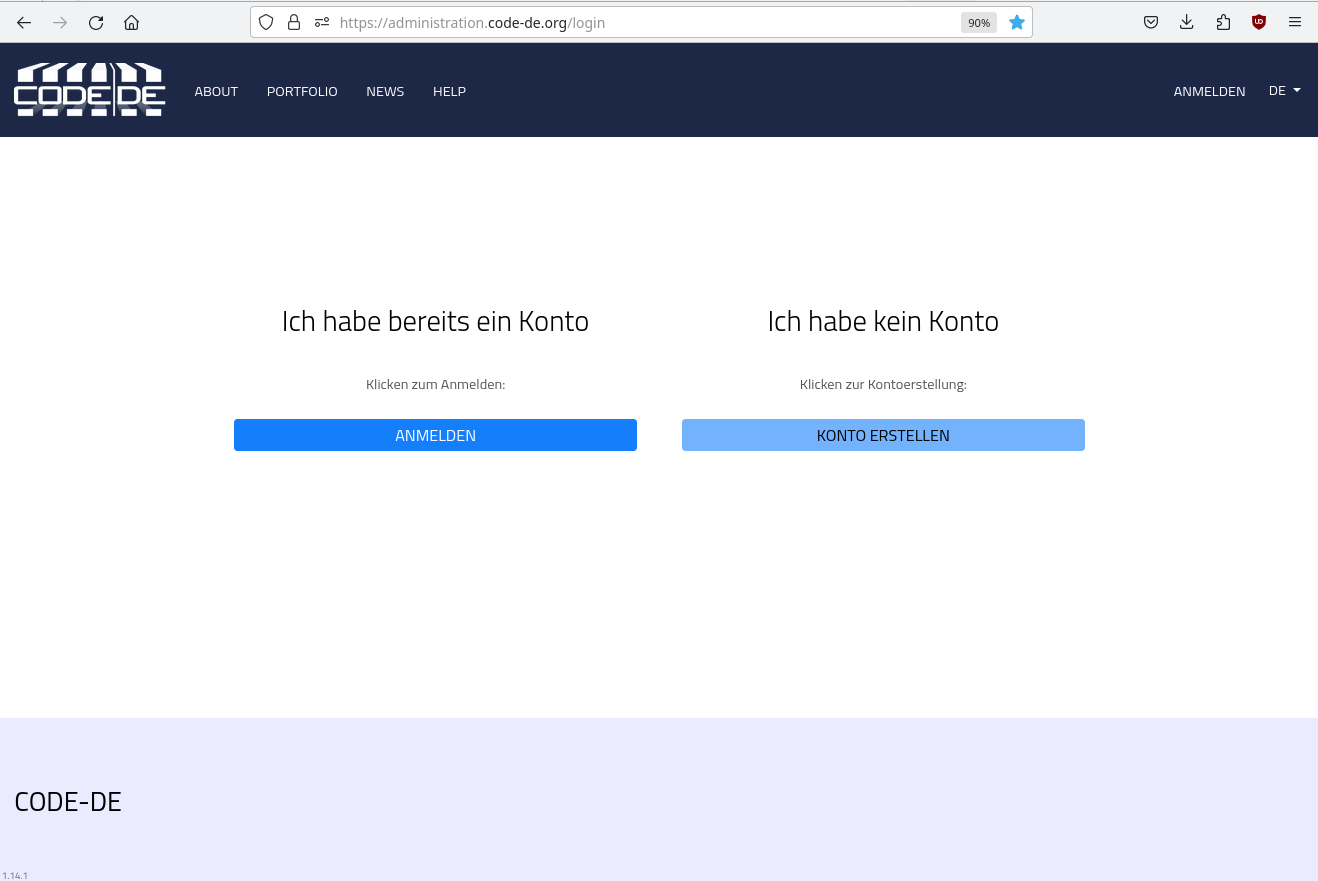Open the extensions puzzle icon
Screen dimensions: 1318x881
[x=1223, y=22]
